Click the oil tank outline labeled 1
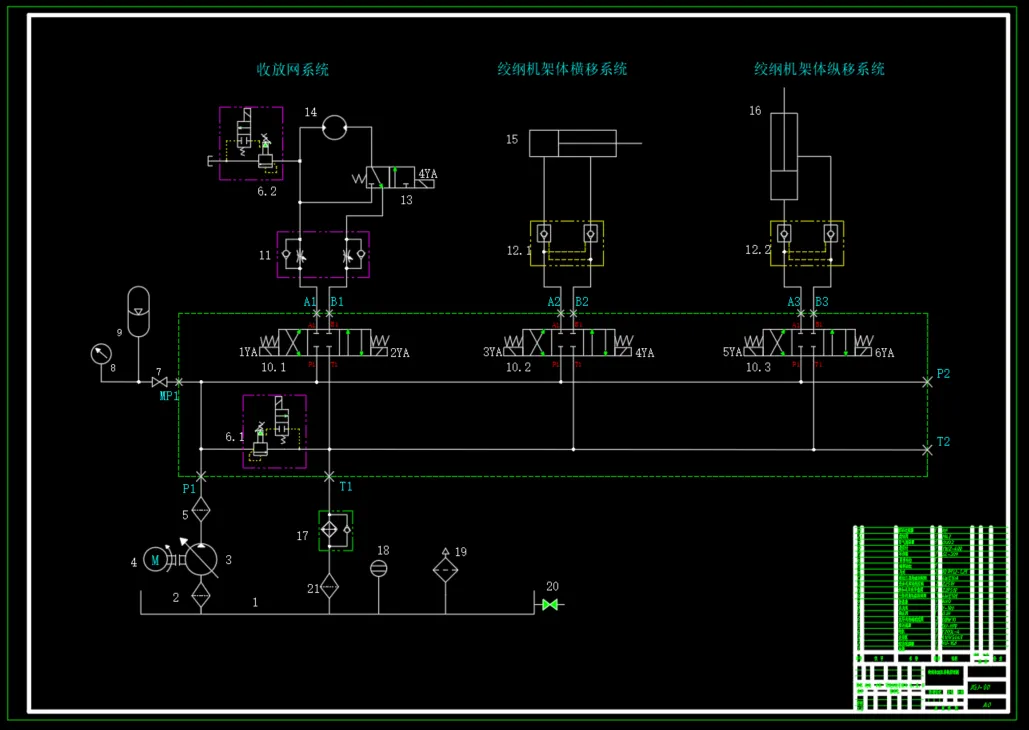1029x730 pixels. (337, 603)
